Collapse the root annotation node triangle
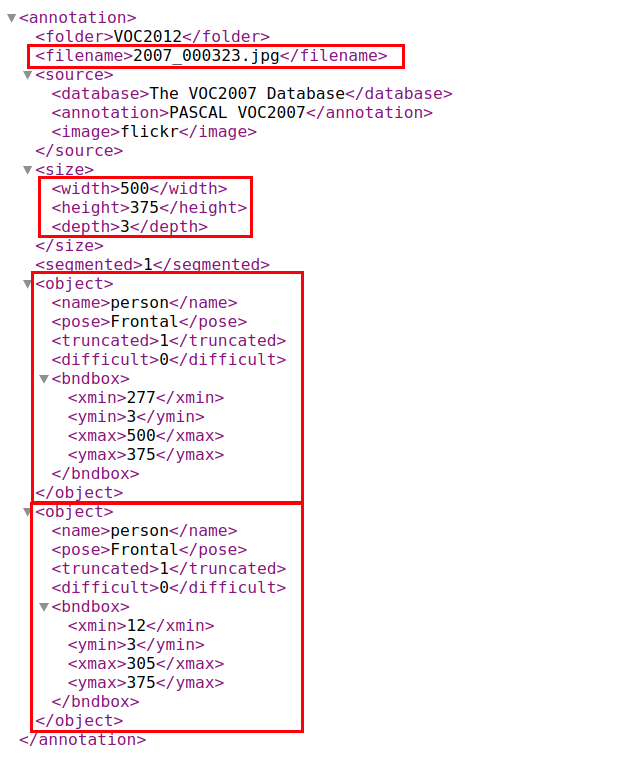The width and height of the screenshot is (628, 769). [x=12, y=18]
